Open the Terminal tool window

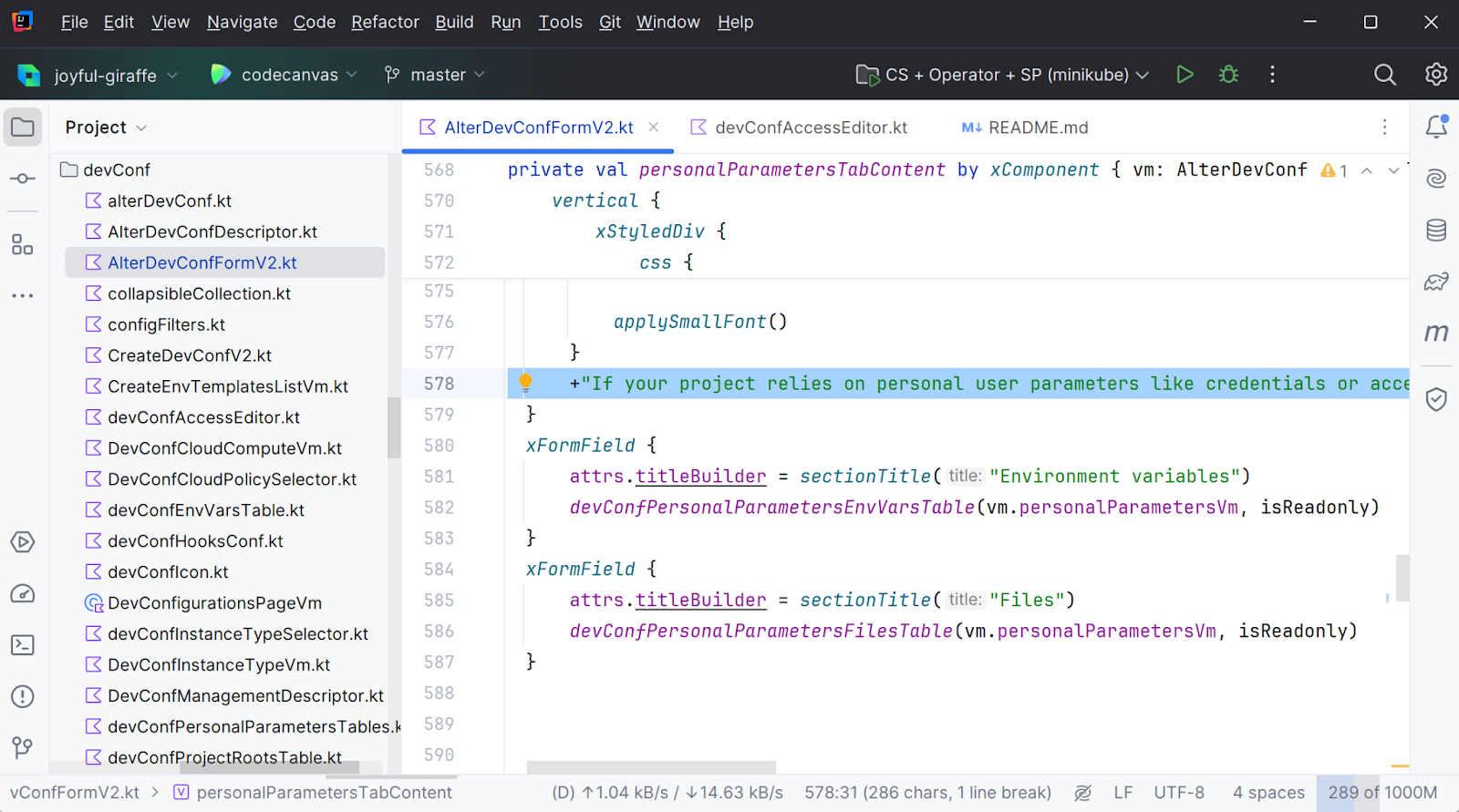pyautogui.click(x=23, y=645)
